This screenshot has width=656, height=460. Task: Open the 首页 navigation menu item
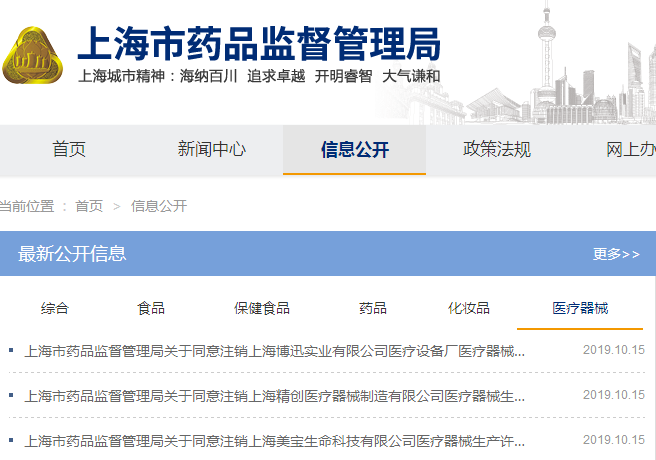pyautogui.click(x=69, y=150)
